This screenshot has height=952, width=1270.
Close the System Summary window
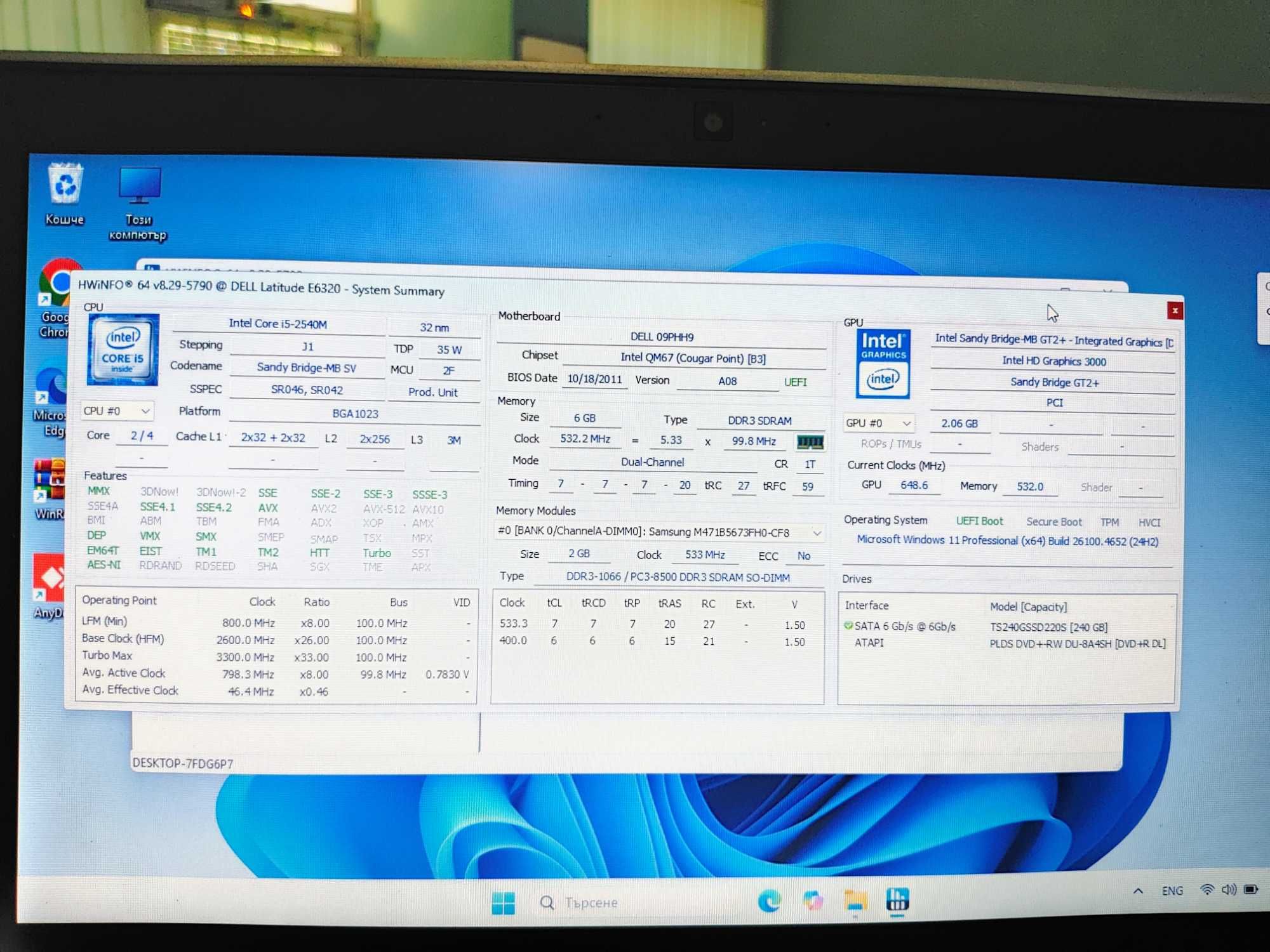pyautogui.click(x=1175, y=310)
